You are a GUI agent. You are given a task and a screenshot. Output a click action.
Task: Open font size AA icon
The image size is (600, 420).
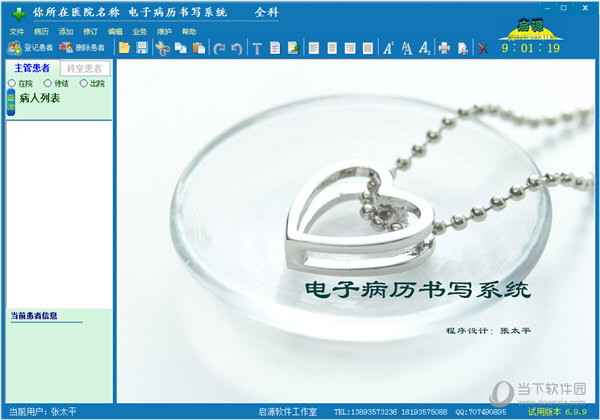pyautogui.click(x=407, y=48)
